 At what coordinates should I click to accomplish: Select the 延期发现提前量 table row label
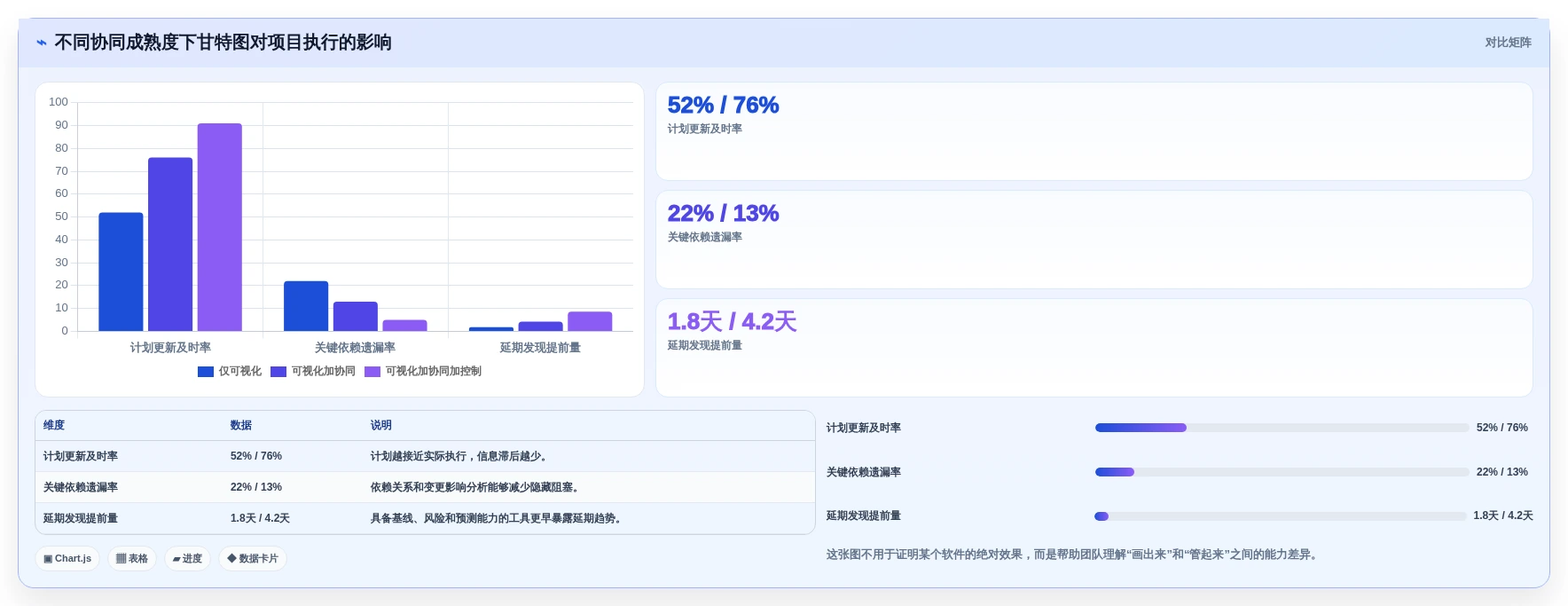(81, 519)
